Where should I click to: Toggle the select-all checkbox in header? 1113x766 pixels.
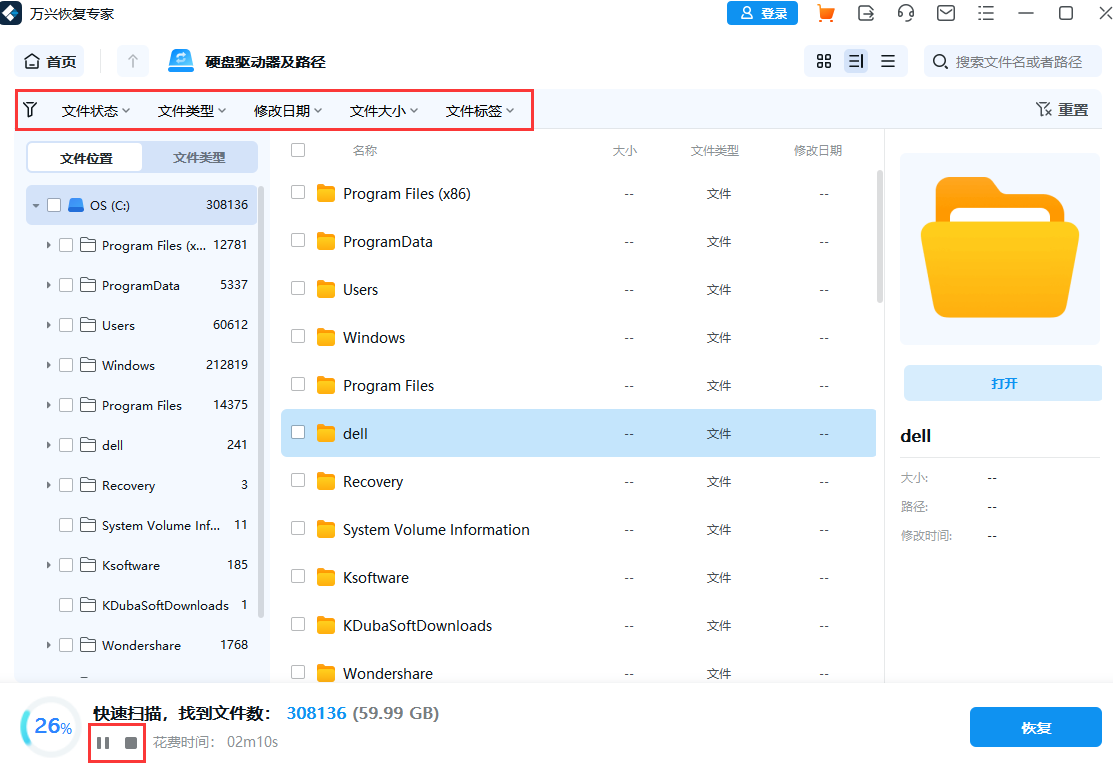pos(296,150)
